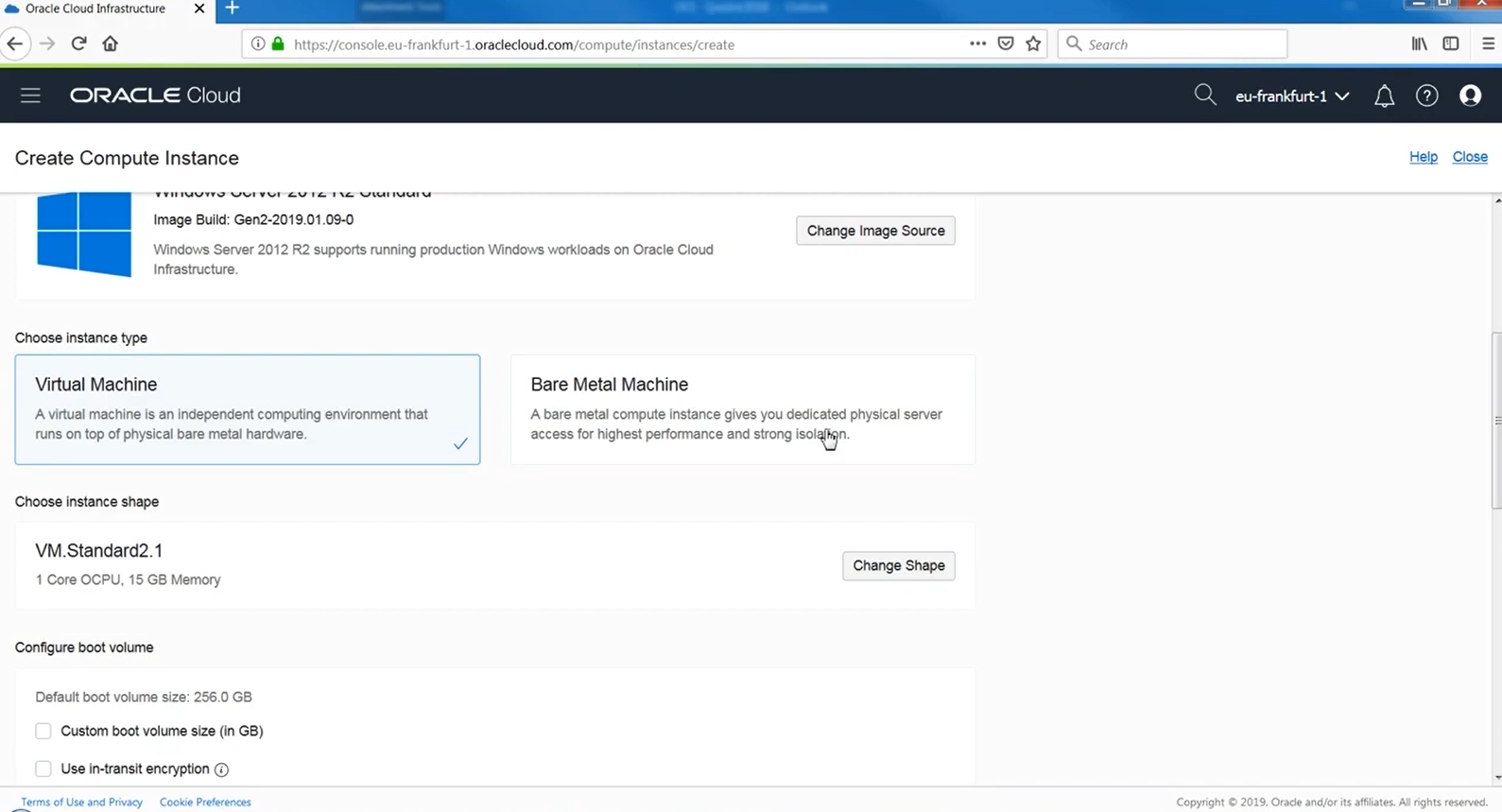
Task: Open the Firefox application menu icon
Action: point(1488,43)
